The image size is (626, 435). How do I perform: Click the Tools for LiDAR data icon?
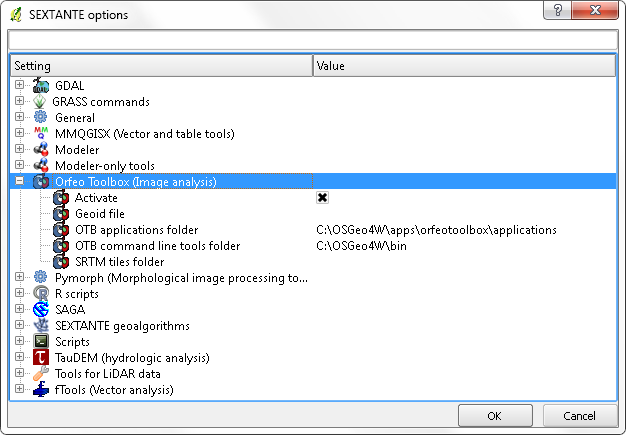[x=40, y=373]
